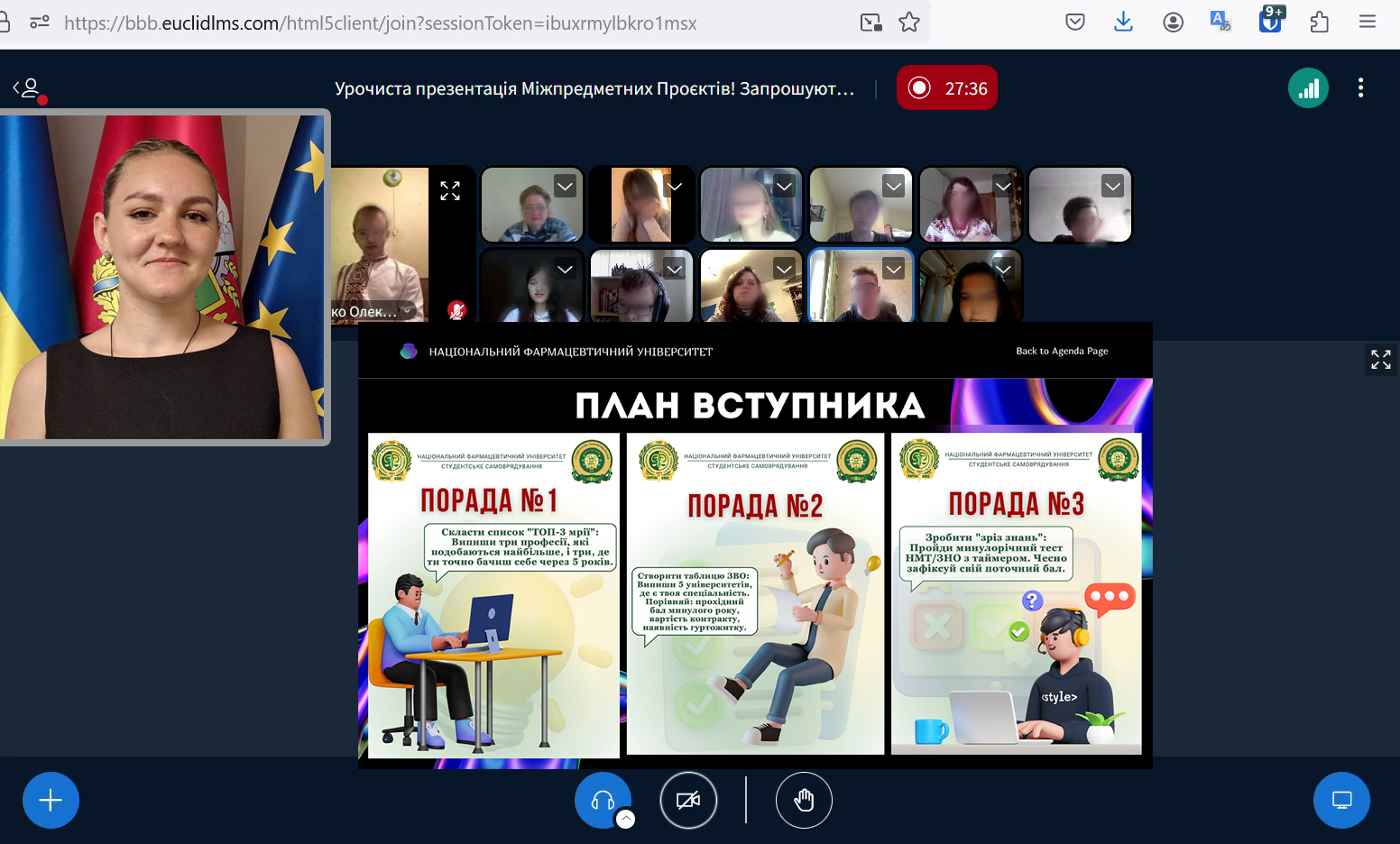1400x844 pixels.
Task: Open the three-dot options menu
Action: (1360, 88)
